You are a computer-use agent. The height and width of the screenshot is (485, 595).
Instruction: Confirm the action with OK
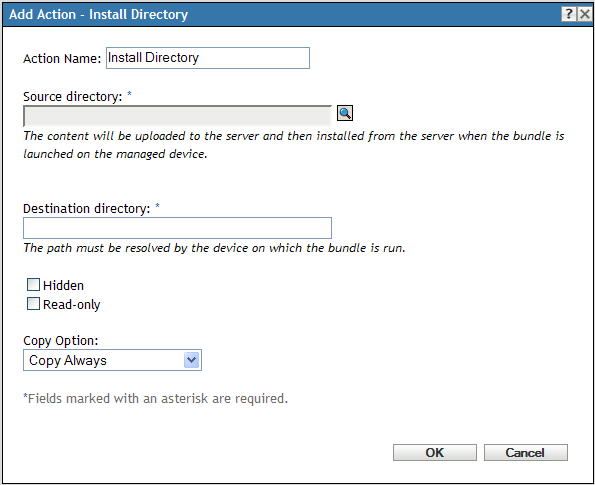click(434, 452)
